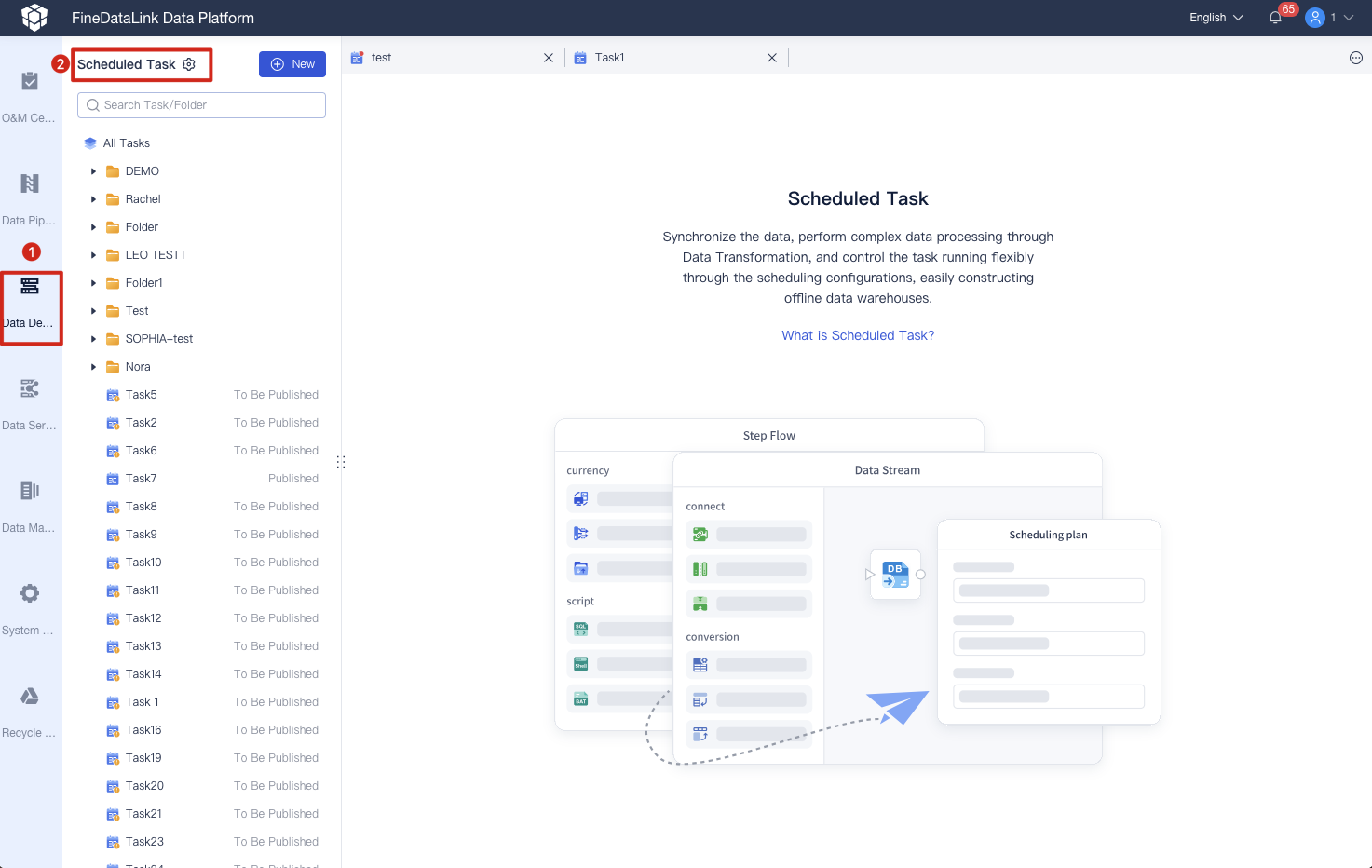Open the Data Pipeline sidebar icon
The image size is (1372, 868).
[30, 183]
